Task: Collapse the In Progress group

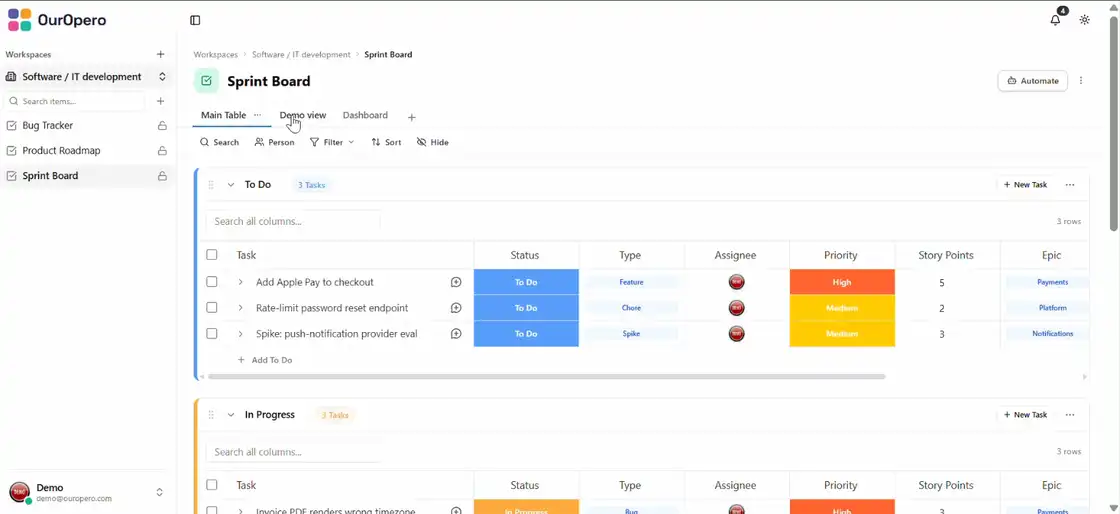Action: [x=231, y=415]
